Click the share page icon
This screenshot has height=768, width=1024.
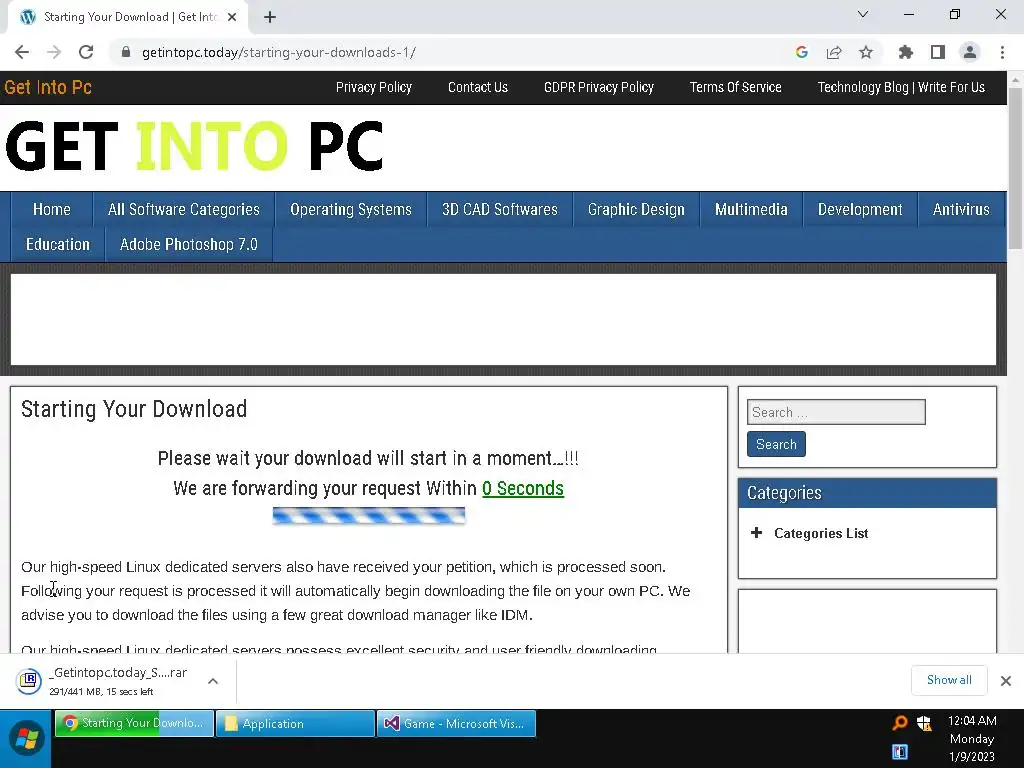pos(834,52)
